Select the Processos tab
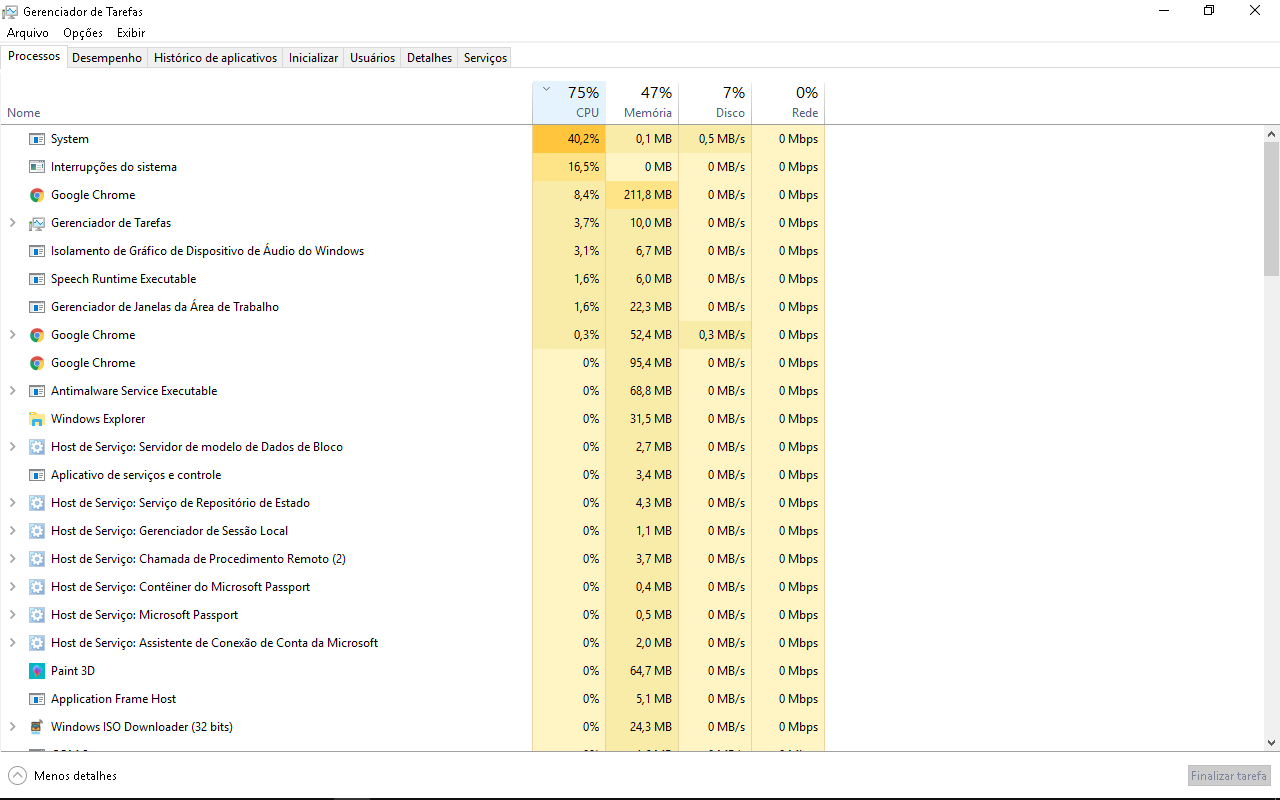Screen dimensions: 1280x800 pos(34,56)
